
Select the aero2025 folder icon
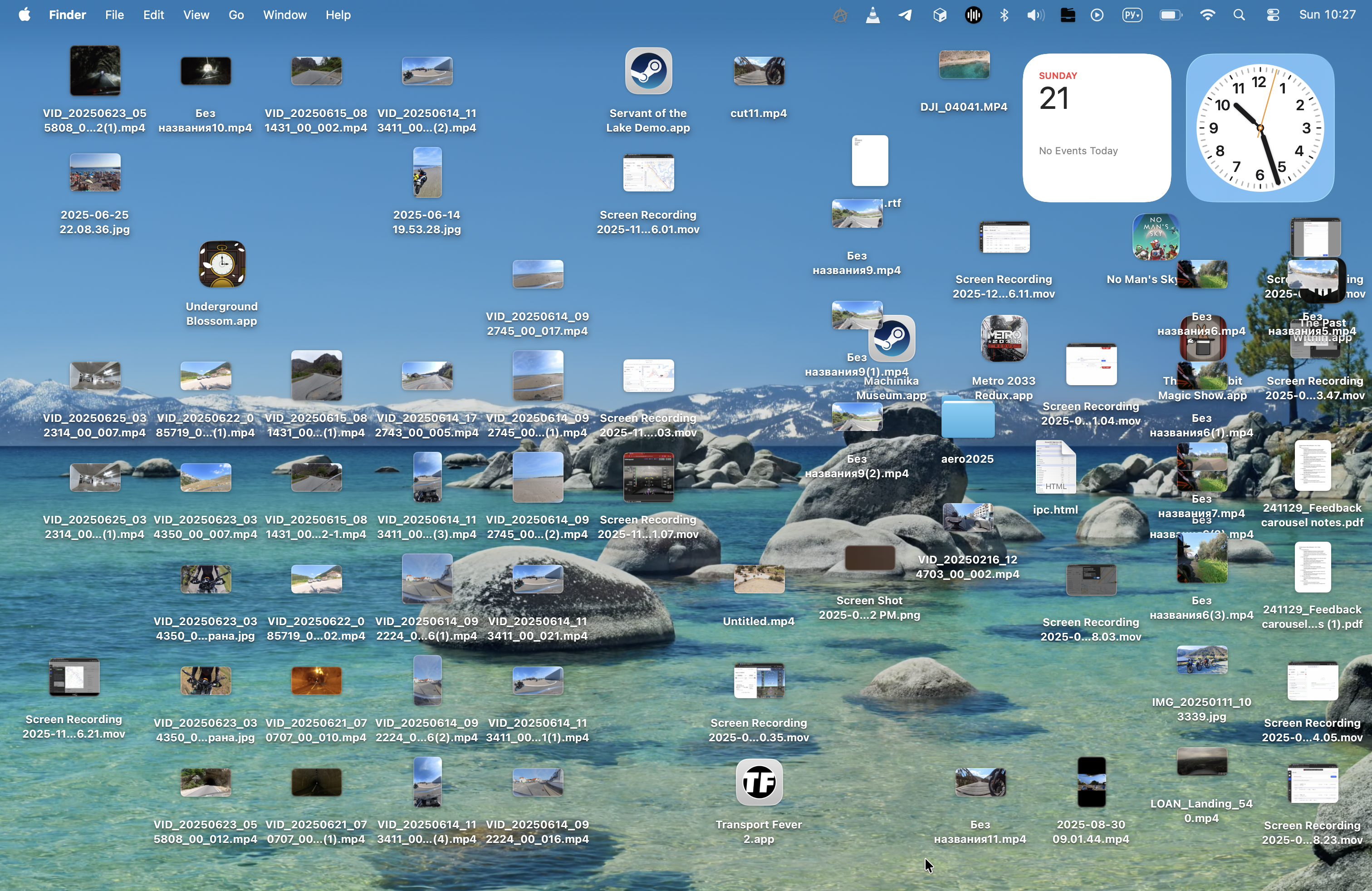(967, 418)
